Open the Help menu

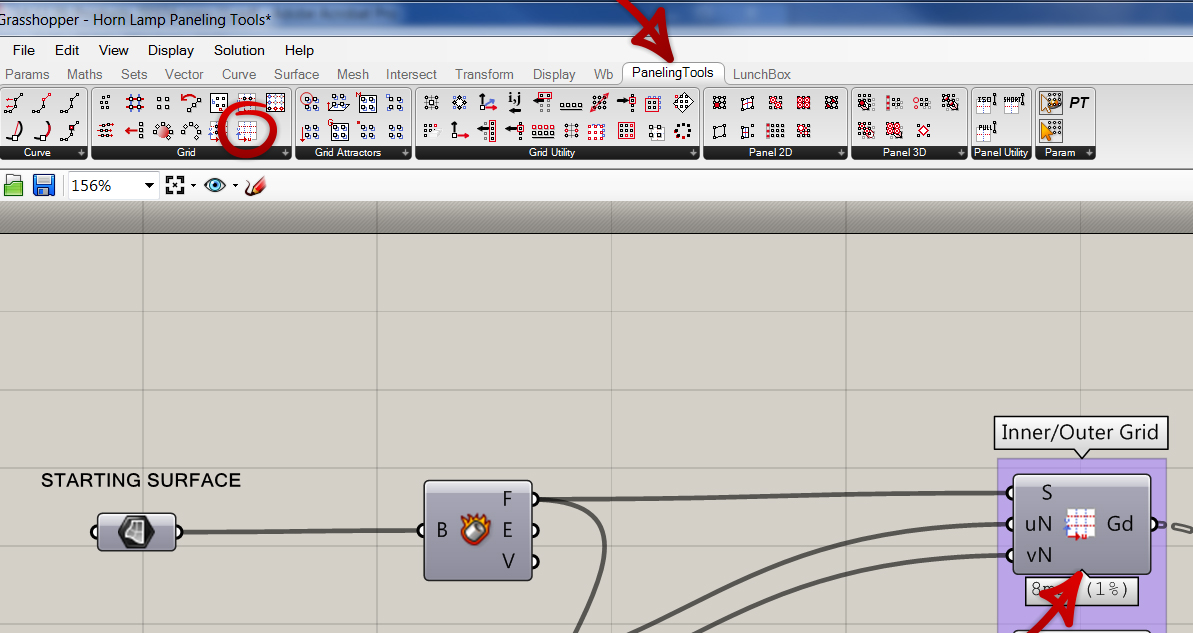click(x=299, y=50)
